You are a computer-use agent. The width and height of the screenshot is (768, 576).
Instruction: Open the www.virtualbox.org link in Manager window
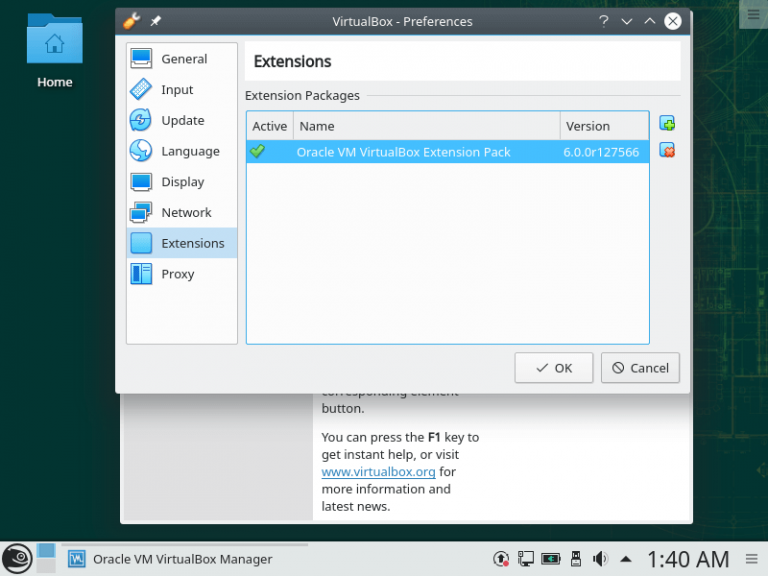(378, 472)
